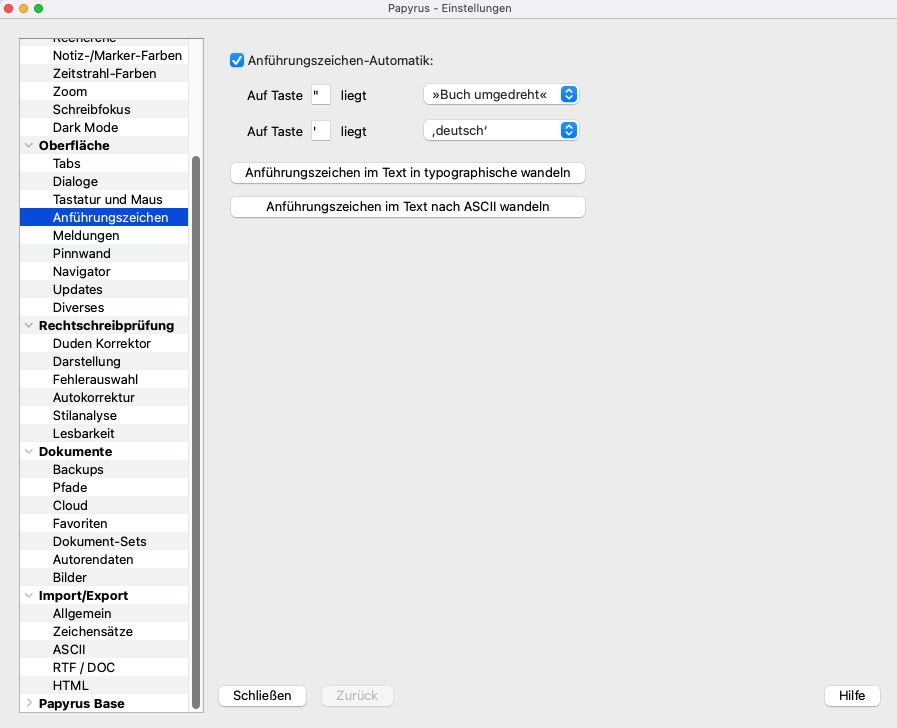The image size is (897, 728).
Task: Open Backups settings
Action: tap(104, 470)
